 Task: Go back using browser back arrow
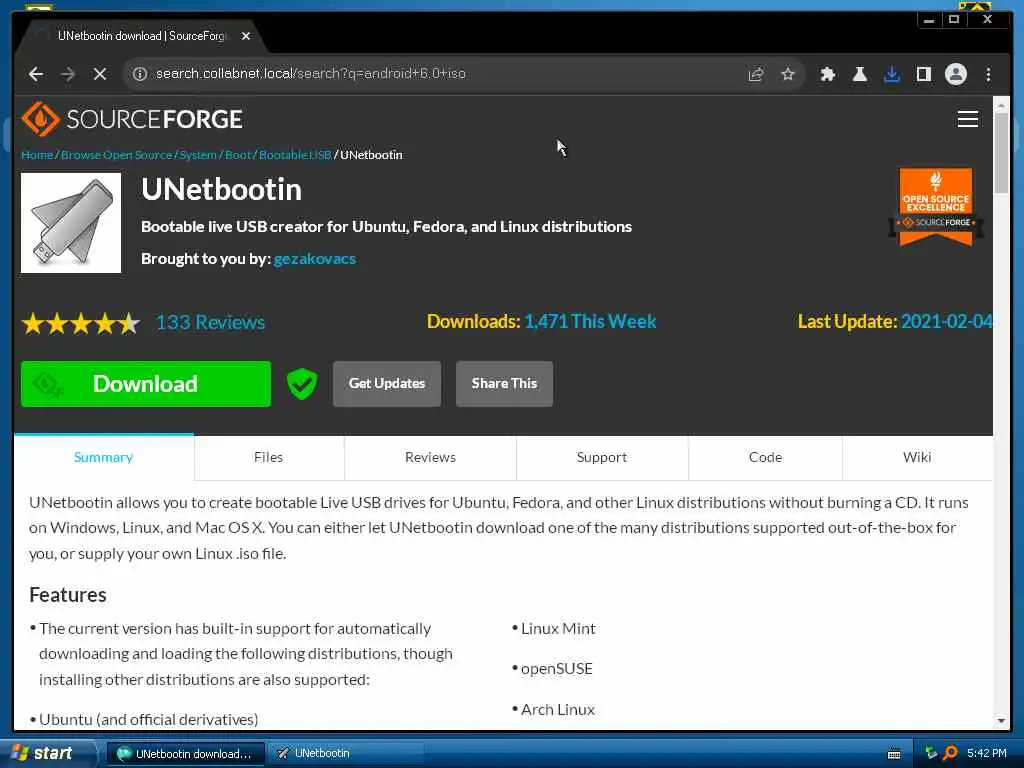(x=36, y=74)
